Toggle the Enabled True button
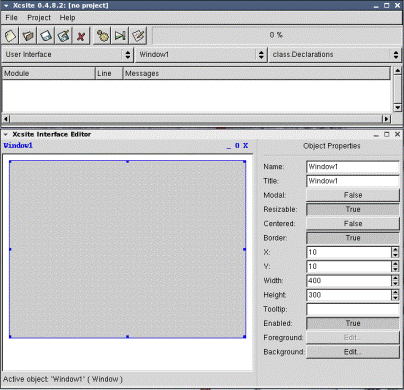Viewport: 404px width, 390px height. click(353, 323)
